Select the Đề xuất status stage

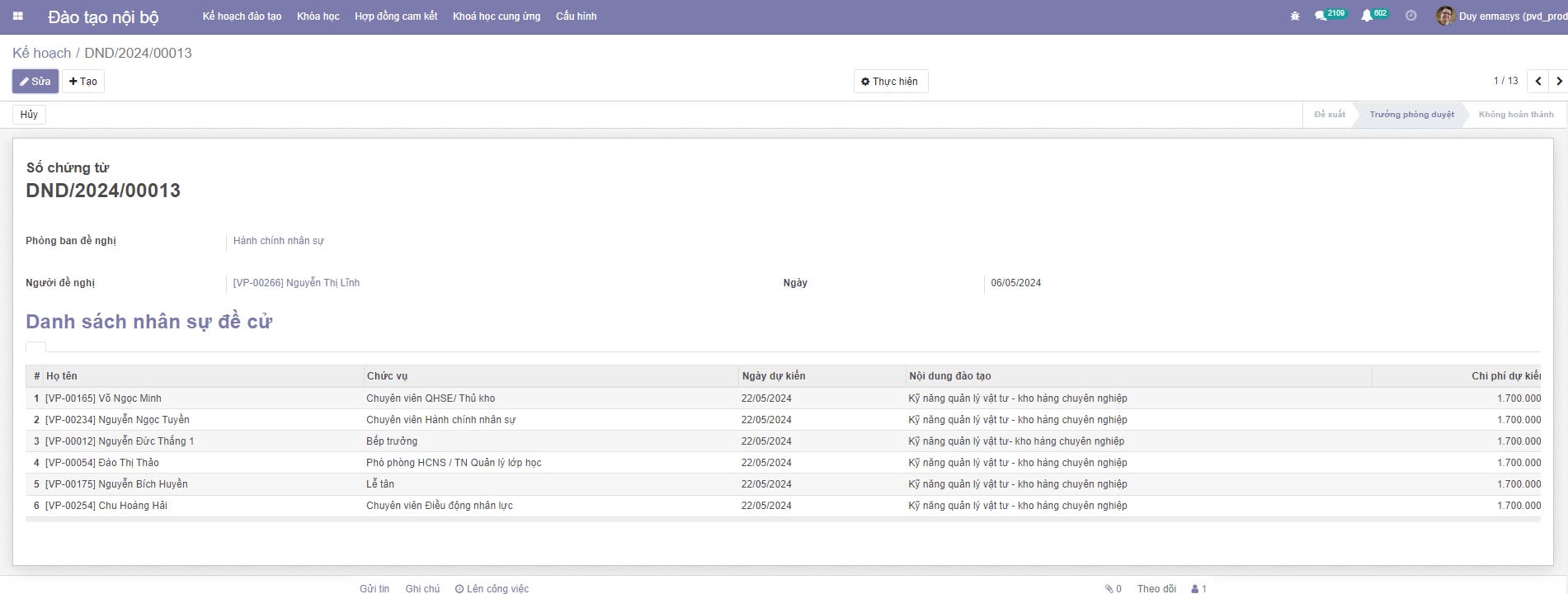pos(1329,115)
